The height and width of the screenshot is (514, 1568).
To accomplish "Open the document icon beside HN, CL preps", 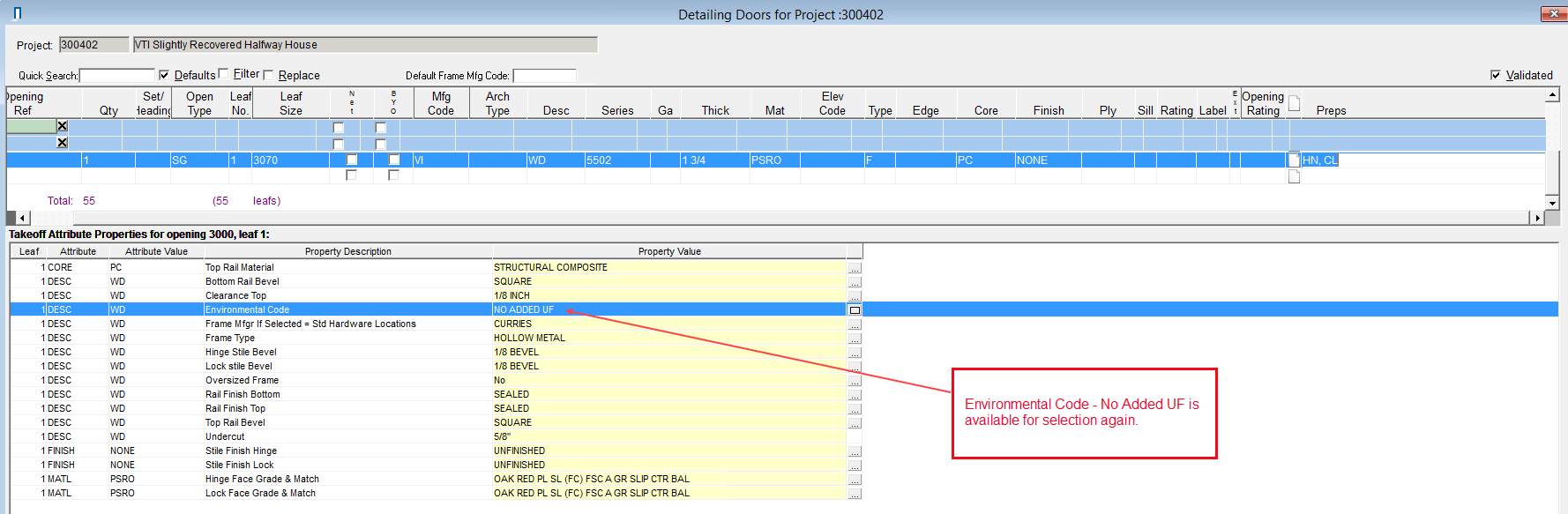I will click(x=1294, y=160).
